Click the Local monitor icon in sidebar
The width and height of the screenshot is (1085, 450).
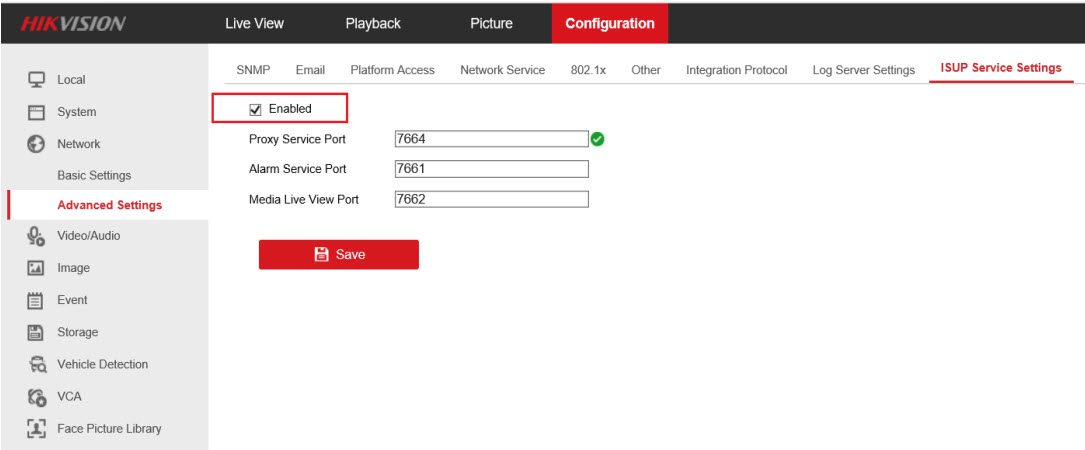pyautogui.click(x=36, y=80)
